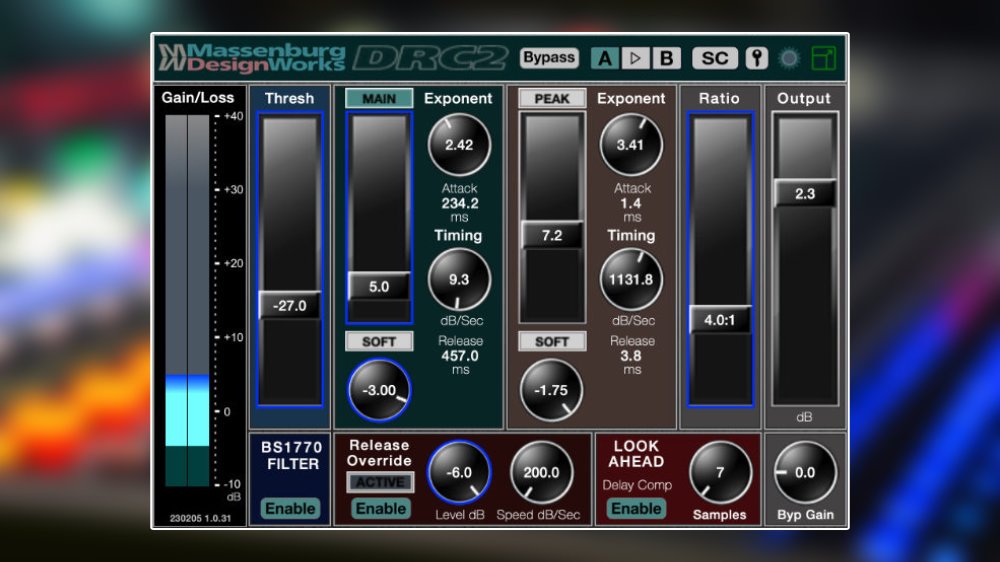Enable Look Ahead delay comp
Screen dimensions: 1000x562
[636, 508]
